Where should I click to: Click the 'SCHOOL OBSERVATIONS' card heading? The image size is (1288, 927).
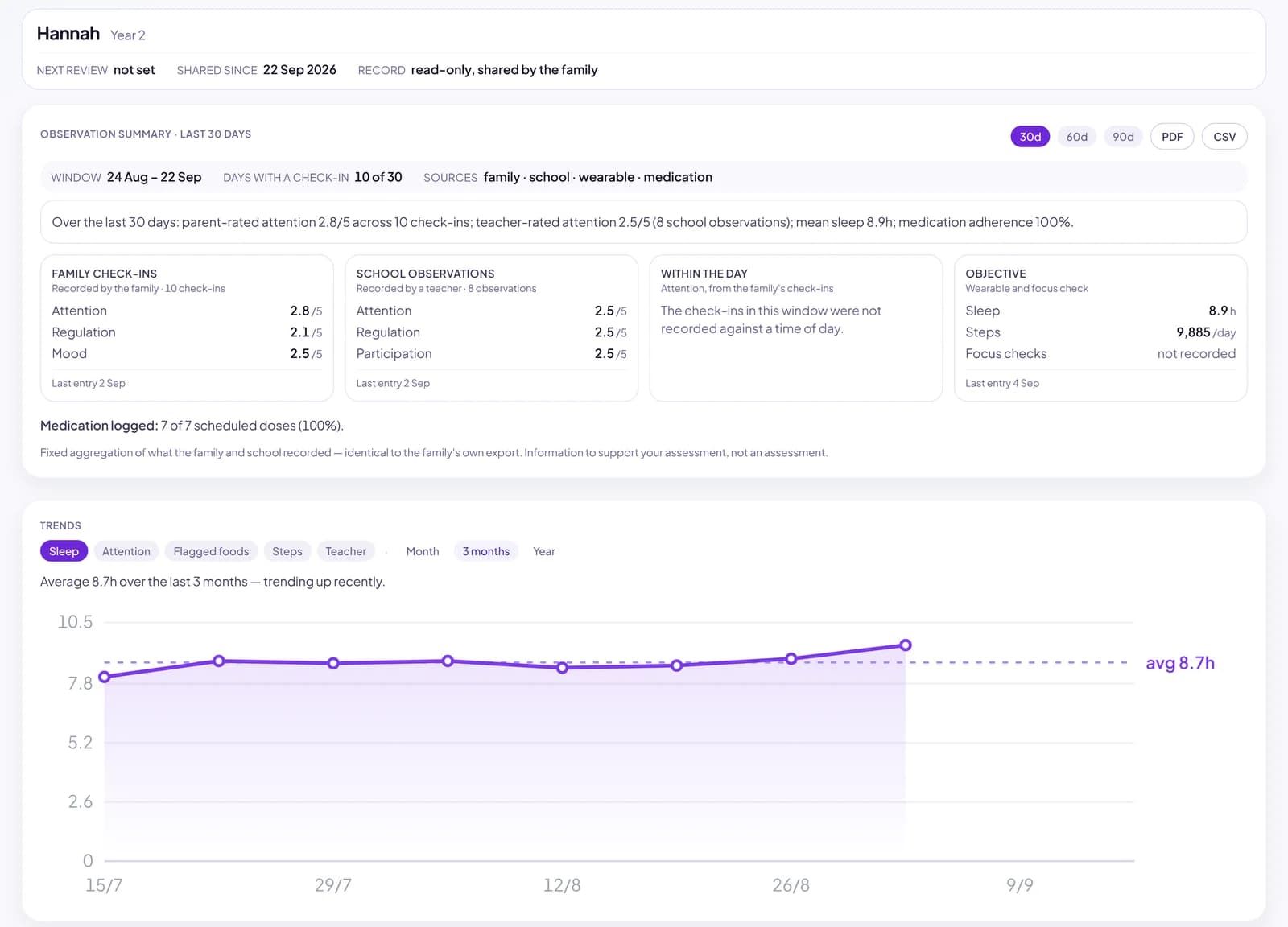pyautogui.click(x=426, y=274)
